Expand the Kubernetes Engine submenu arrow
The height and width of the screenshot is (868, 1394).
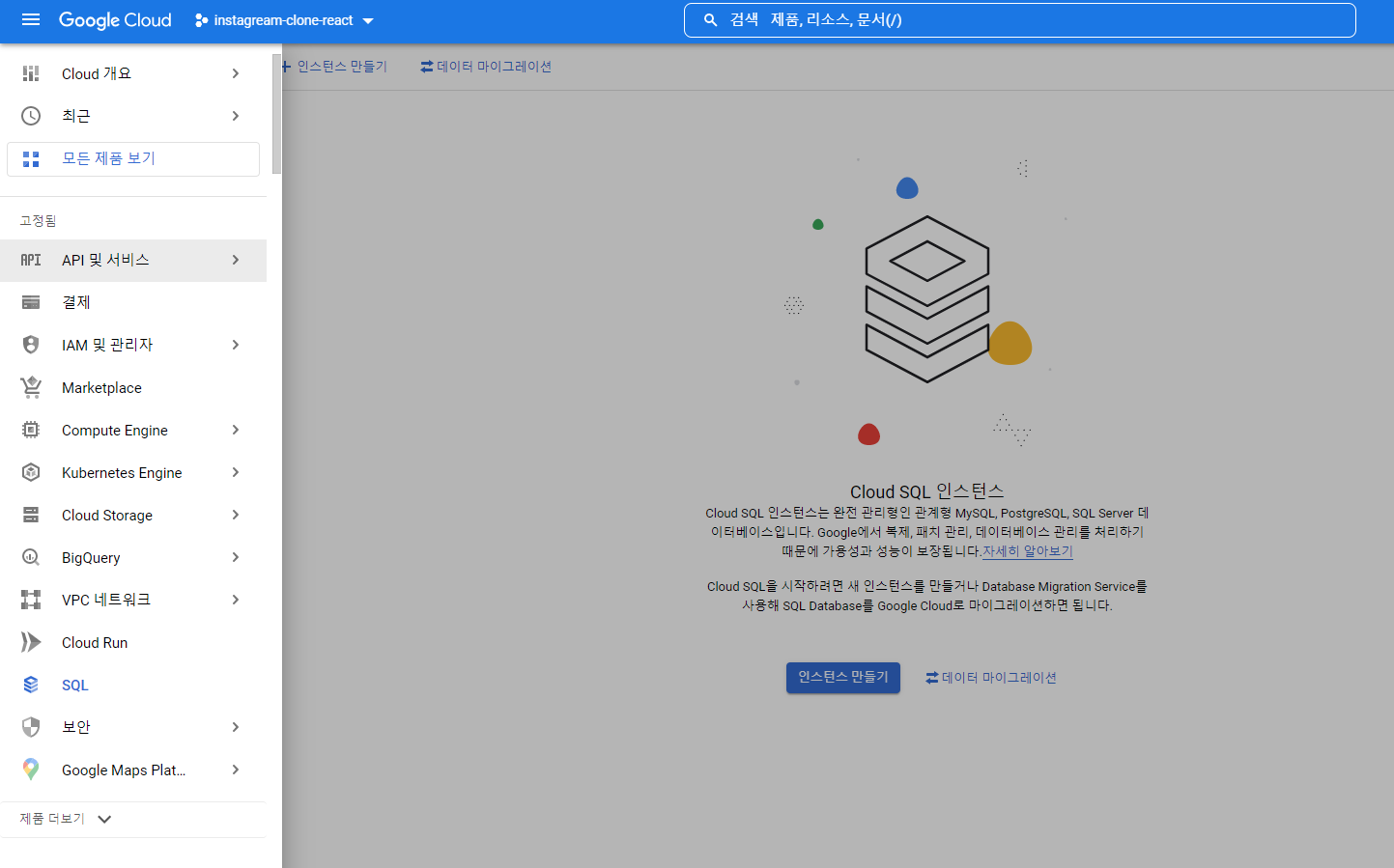click(236, 472)
